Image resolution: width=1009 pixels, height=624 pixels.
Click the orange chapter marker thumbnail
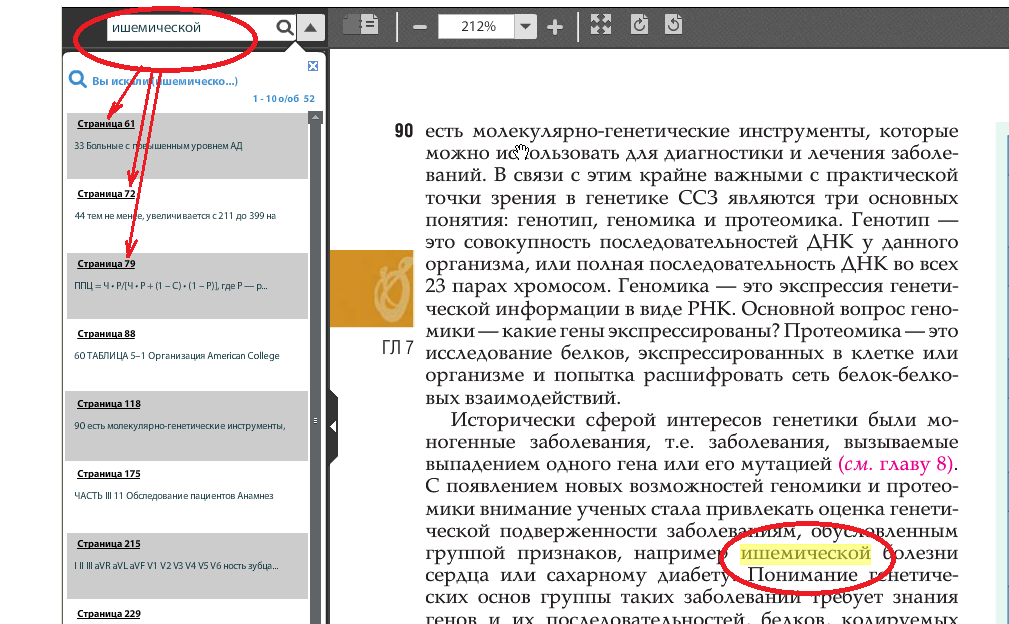pos(371,288)
